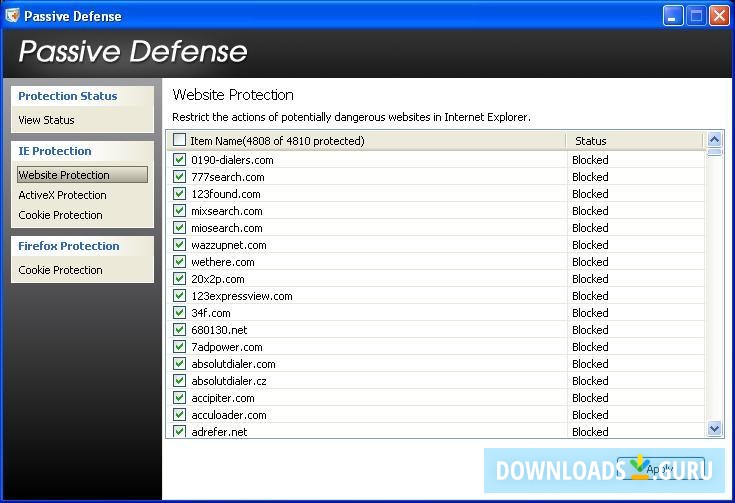735x503 pixels.
Task: Close the Passive Defense window
Action: [x=719, y=16]
